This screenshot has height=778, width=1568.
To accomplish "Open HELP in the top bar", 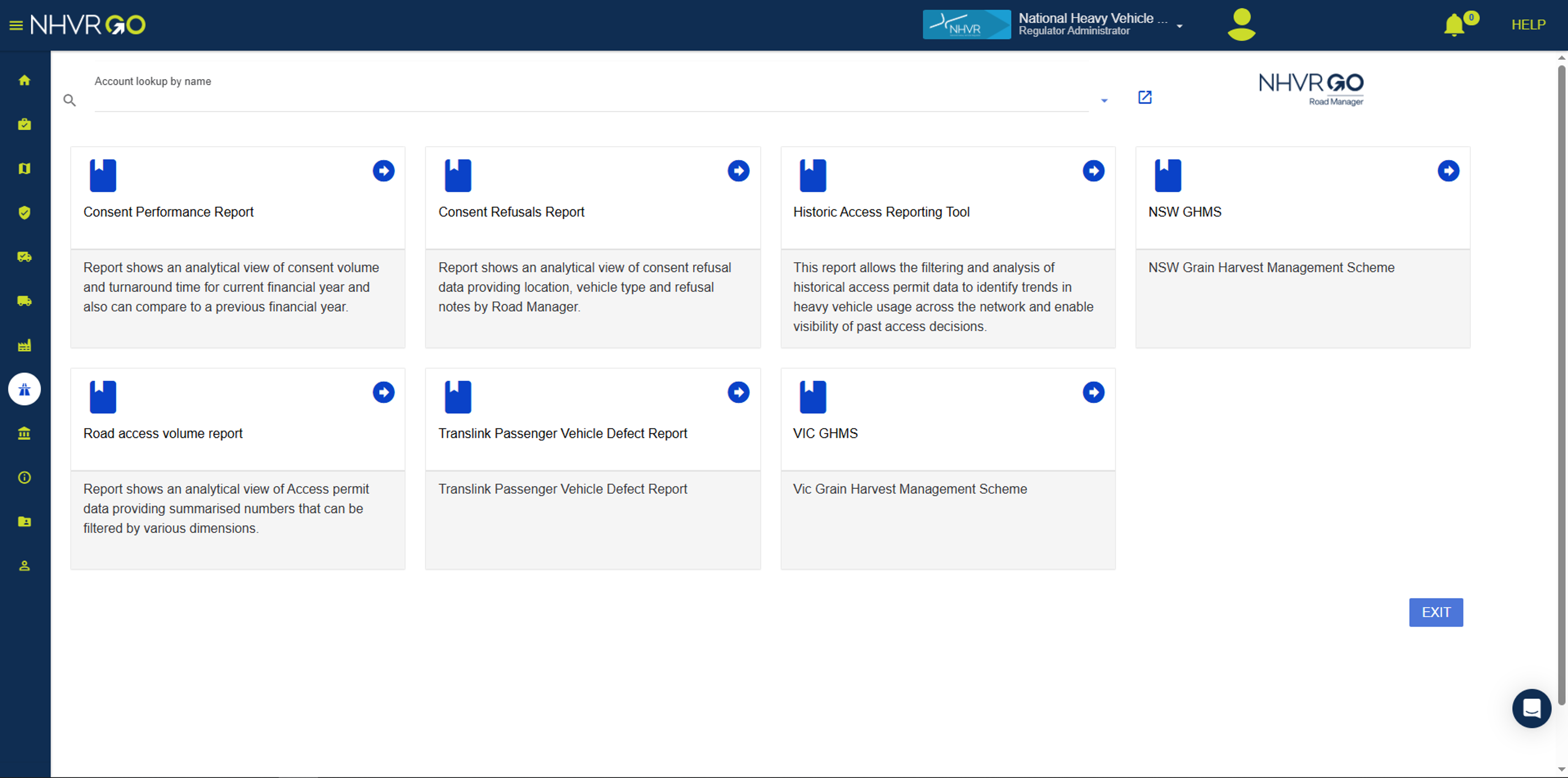I will (x=1528, y=25).
